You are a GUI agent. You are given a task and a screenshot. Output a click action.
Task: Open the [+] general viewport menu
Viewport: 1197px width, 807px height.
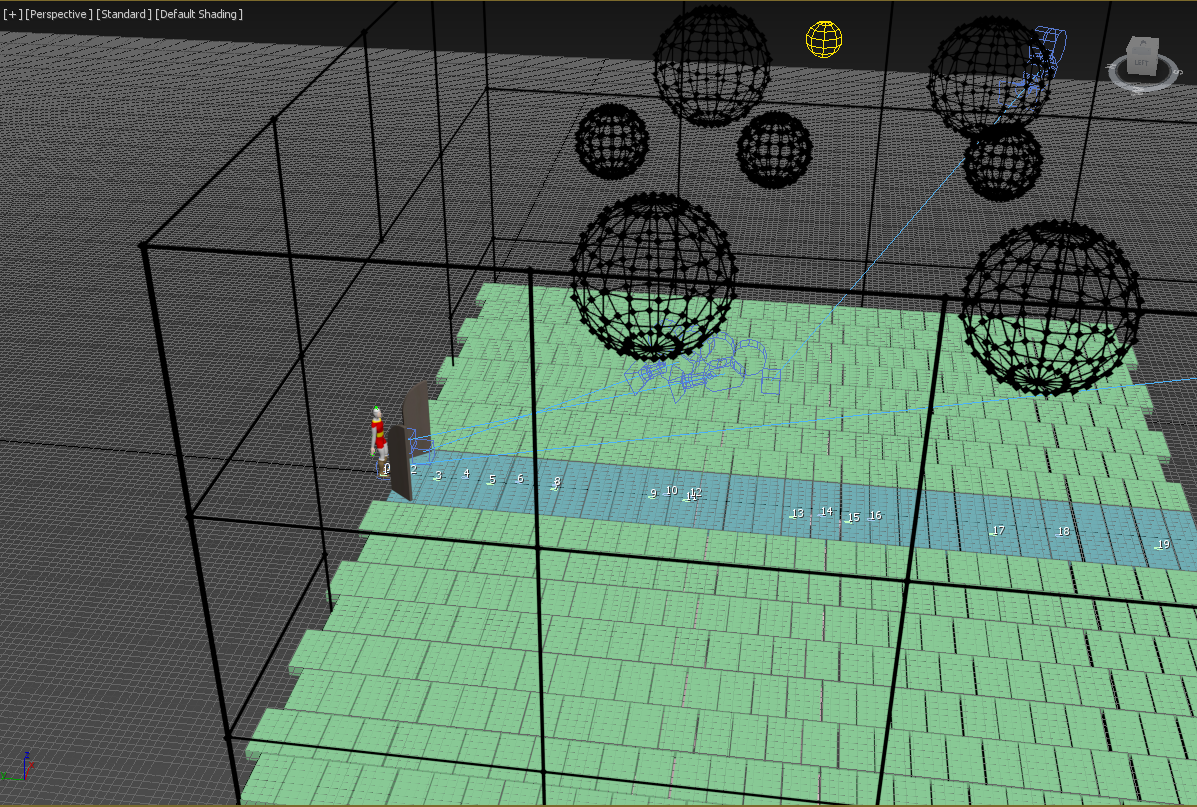12,14
